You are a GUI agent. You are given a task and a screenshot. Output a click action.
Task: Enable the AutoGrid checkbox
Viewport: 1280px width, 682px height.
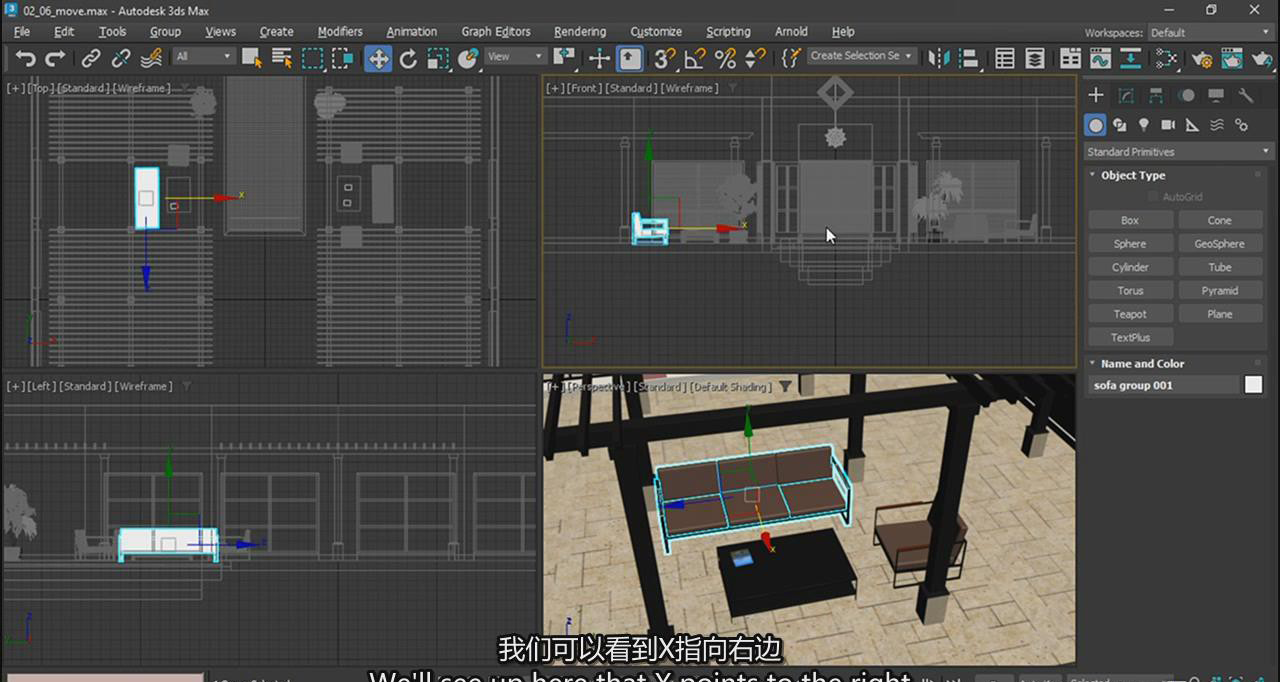point(1153,197)
